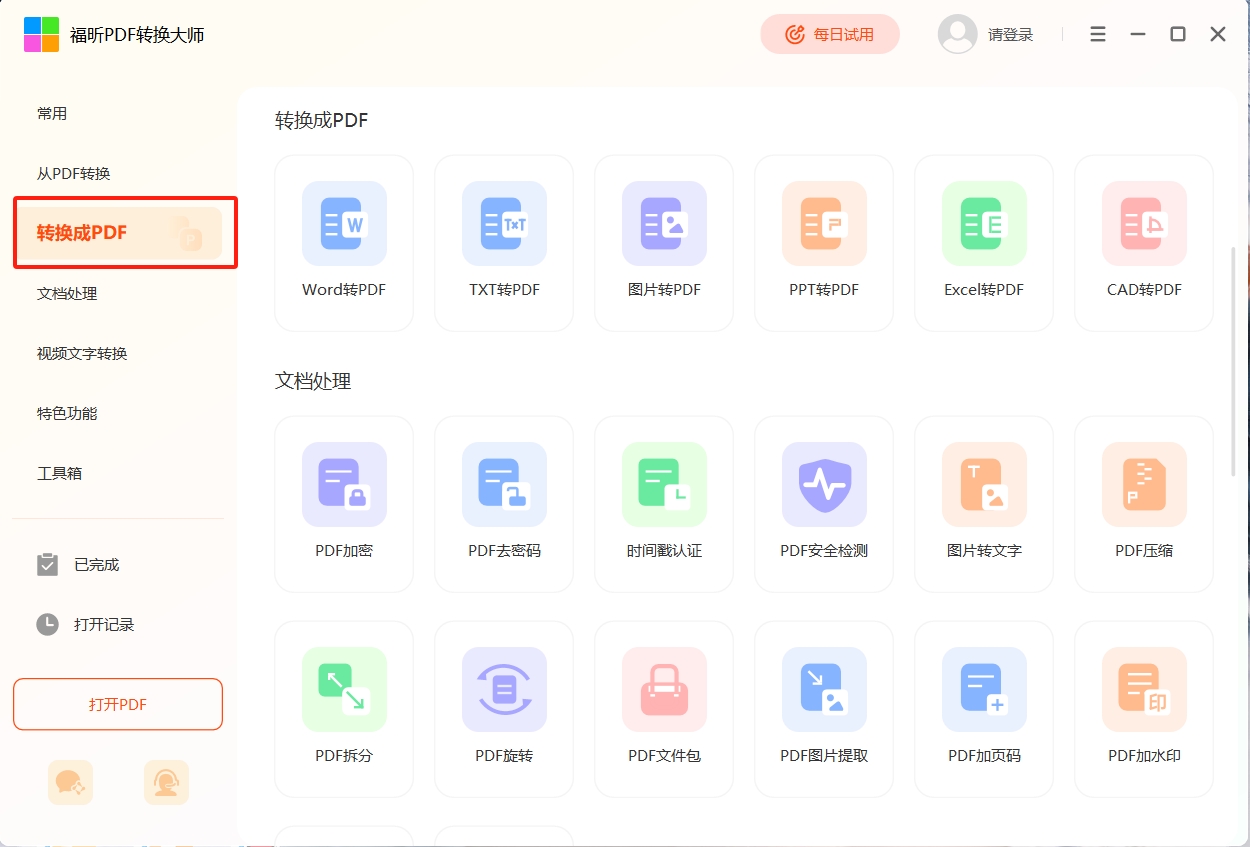Open the PDF安全检测 shield icon
The image size is (1250, 847).
click(824, 485)
